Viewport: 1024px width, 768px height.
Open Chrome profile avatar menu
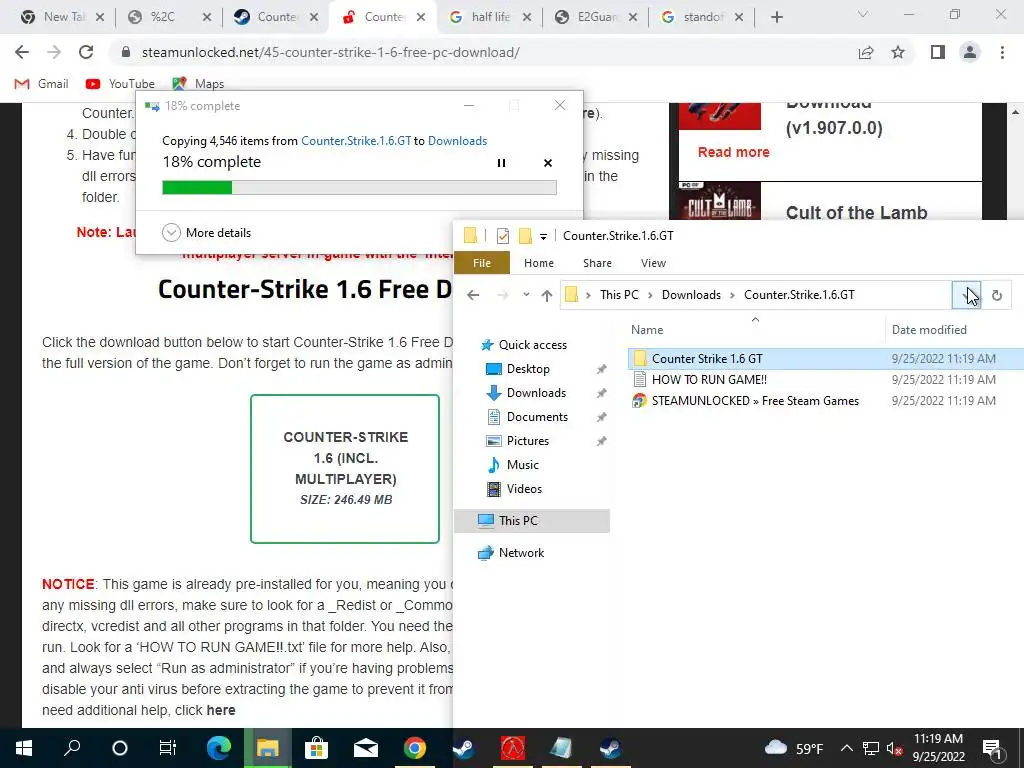point(970,52)
